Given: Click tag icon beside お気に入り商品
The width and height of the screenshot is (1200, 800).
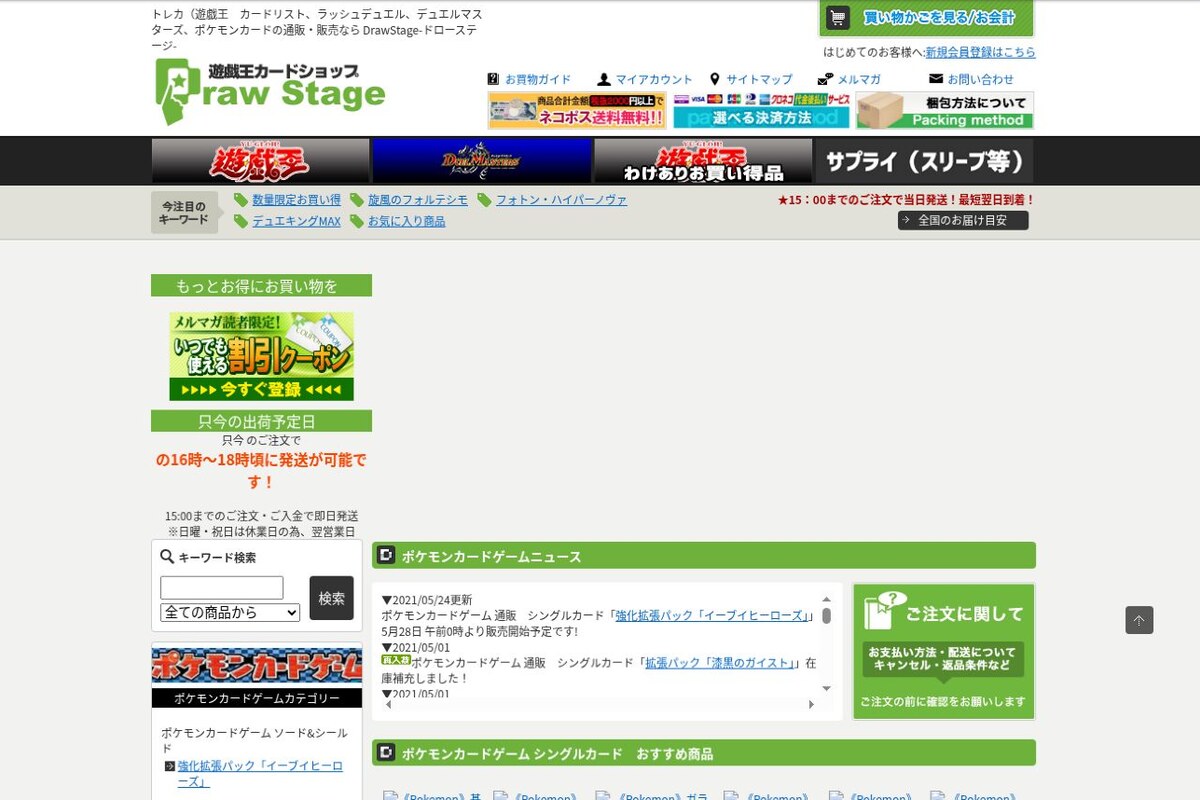Looking at the screenshot, I should click(357, 221).
